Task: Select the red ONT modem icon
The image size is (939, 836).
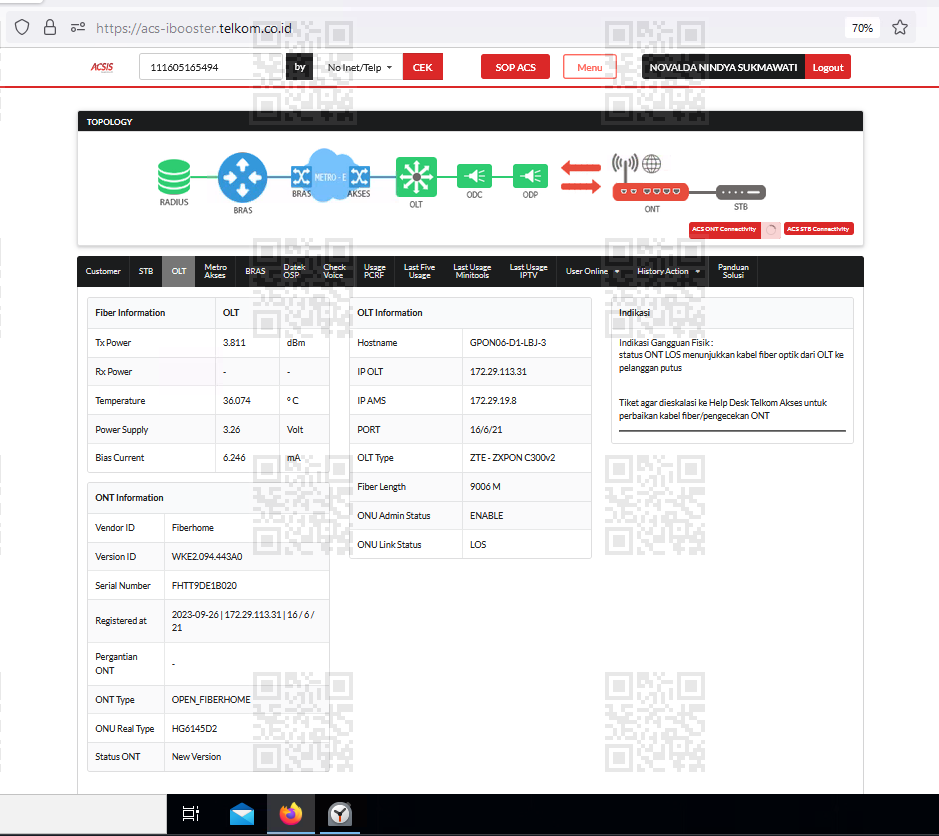Action: tap(650, 192)
